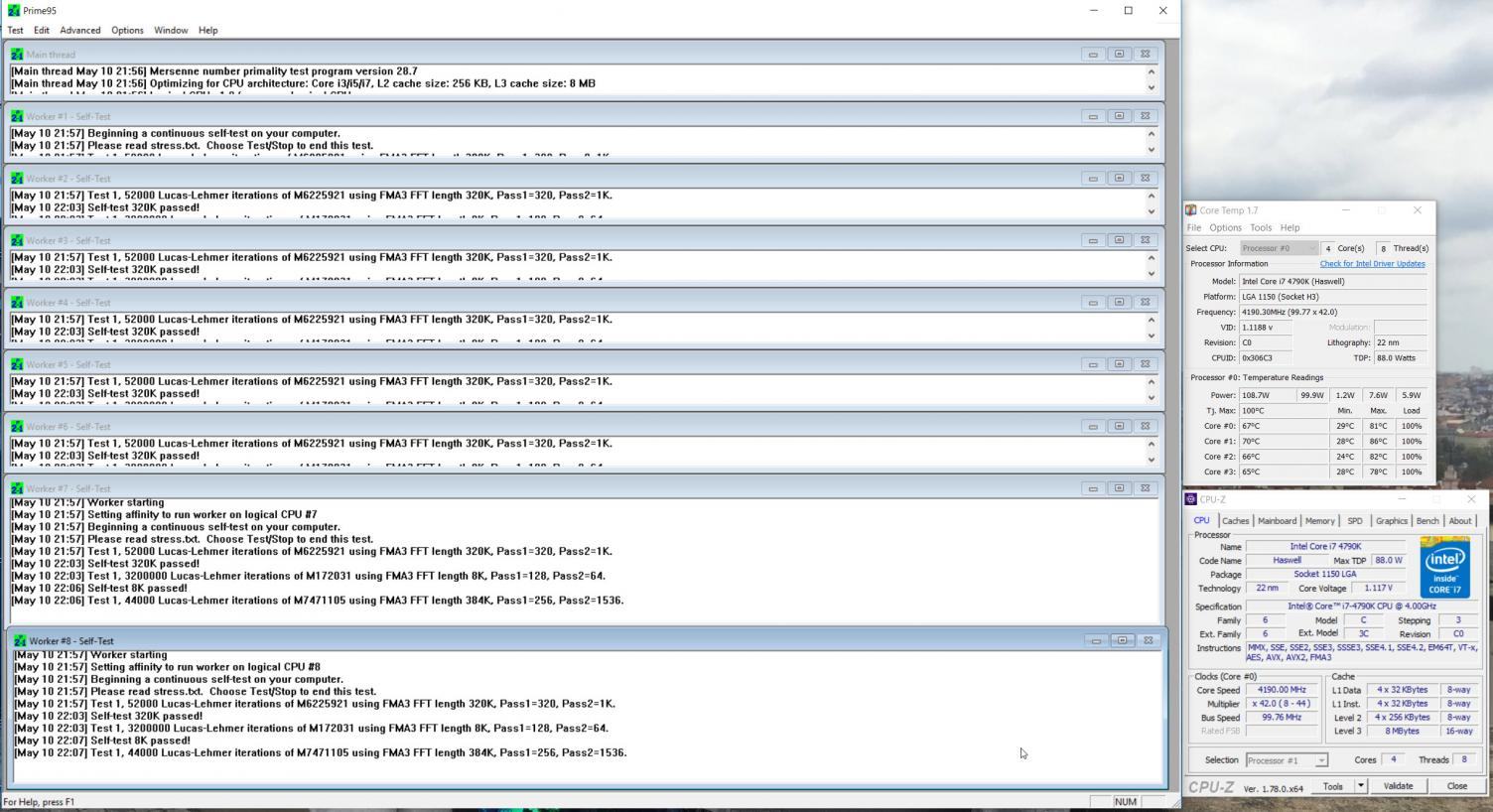Screen dimensions: 1493x812
Task: Open the Tools menu in Core Temp
Action: click(x=1261, y=227)
